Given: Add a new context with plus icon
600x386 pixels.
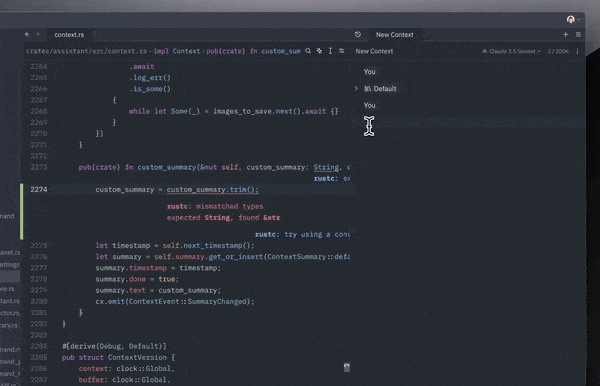Looking at the screenshot, I should pyautogui.click(x=566, y=34).
